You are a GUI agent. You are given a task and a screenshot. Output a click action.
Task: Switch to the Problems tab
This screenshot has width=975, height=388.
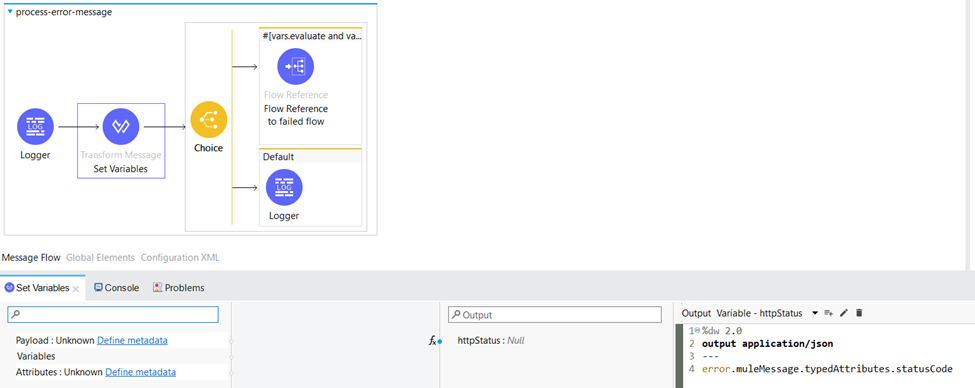click(x=179, y=288)
